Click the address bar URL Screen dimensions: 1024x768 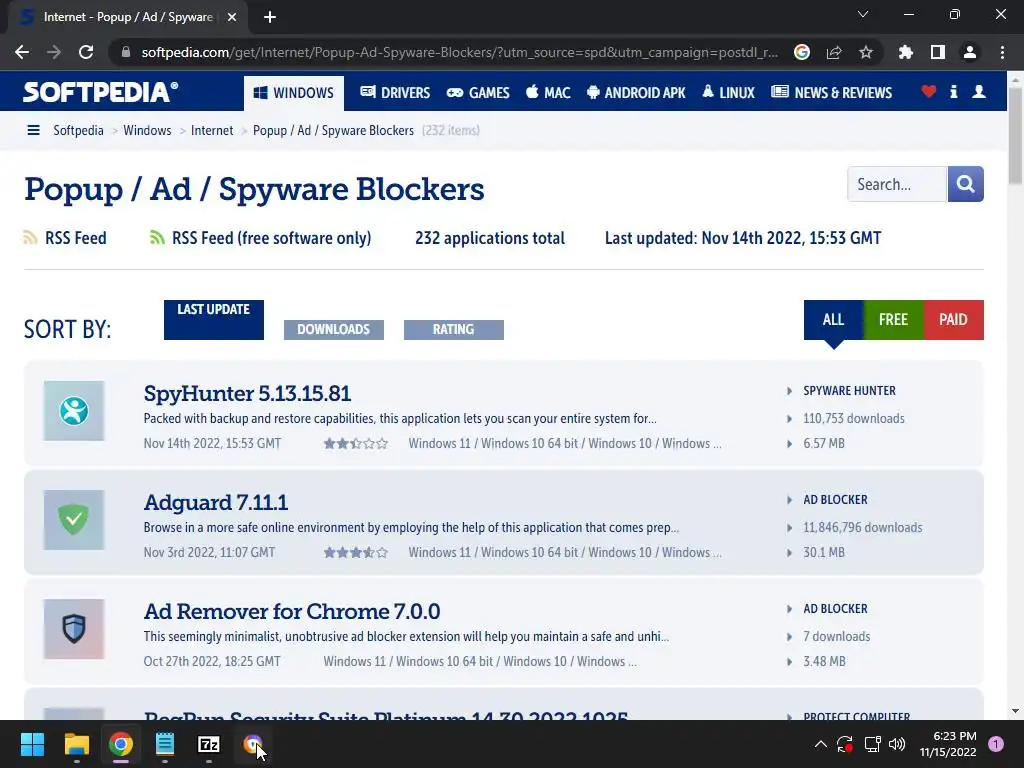pos(460,52)
